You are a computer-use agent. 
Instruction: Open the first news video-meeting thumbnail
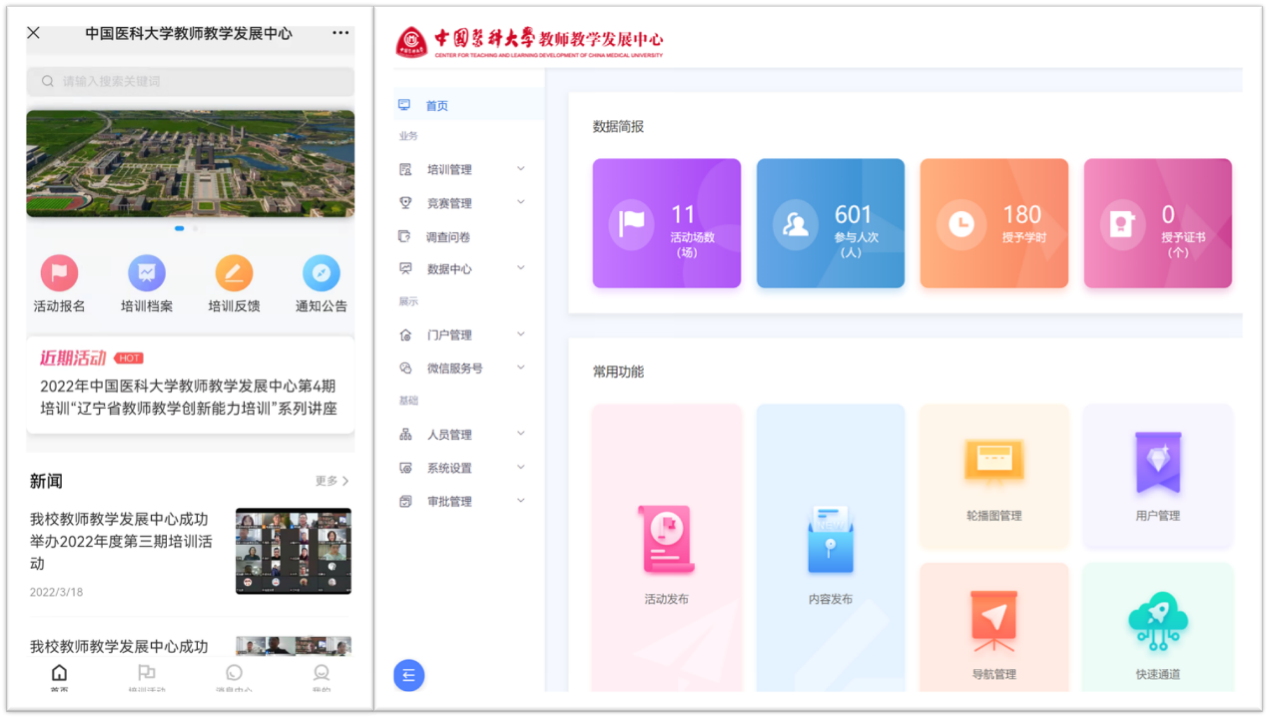293,551
